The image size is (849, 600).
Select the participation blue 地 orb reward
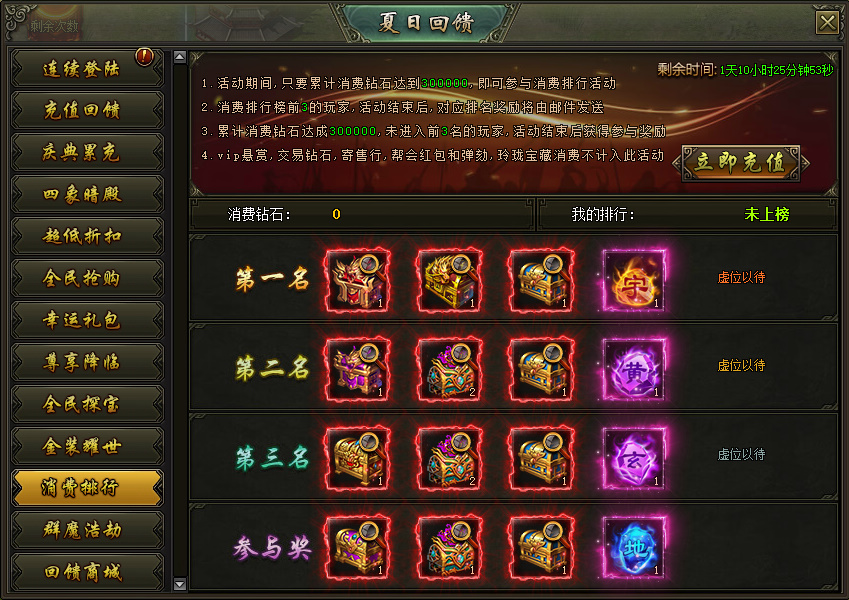click(634, 547)
